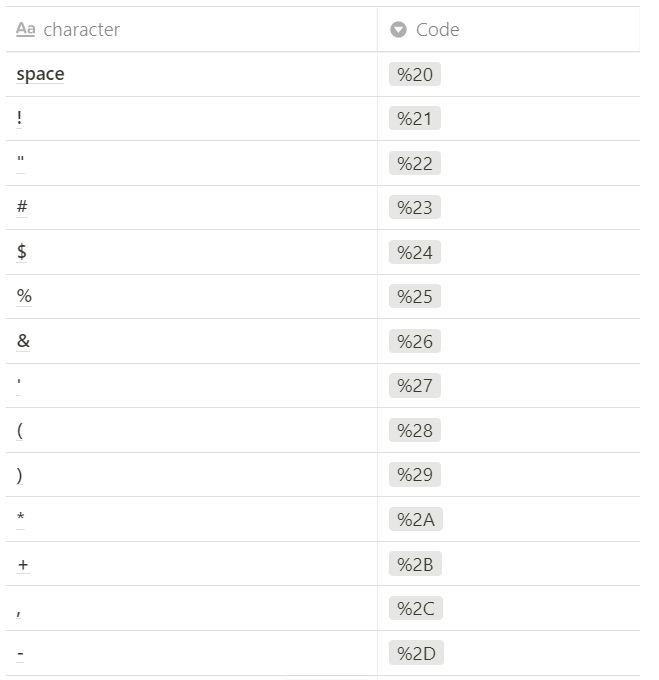Open the character column header menu

pyautogui.click(x=81, y=30)
